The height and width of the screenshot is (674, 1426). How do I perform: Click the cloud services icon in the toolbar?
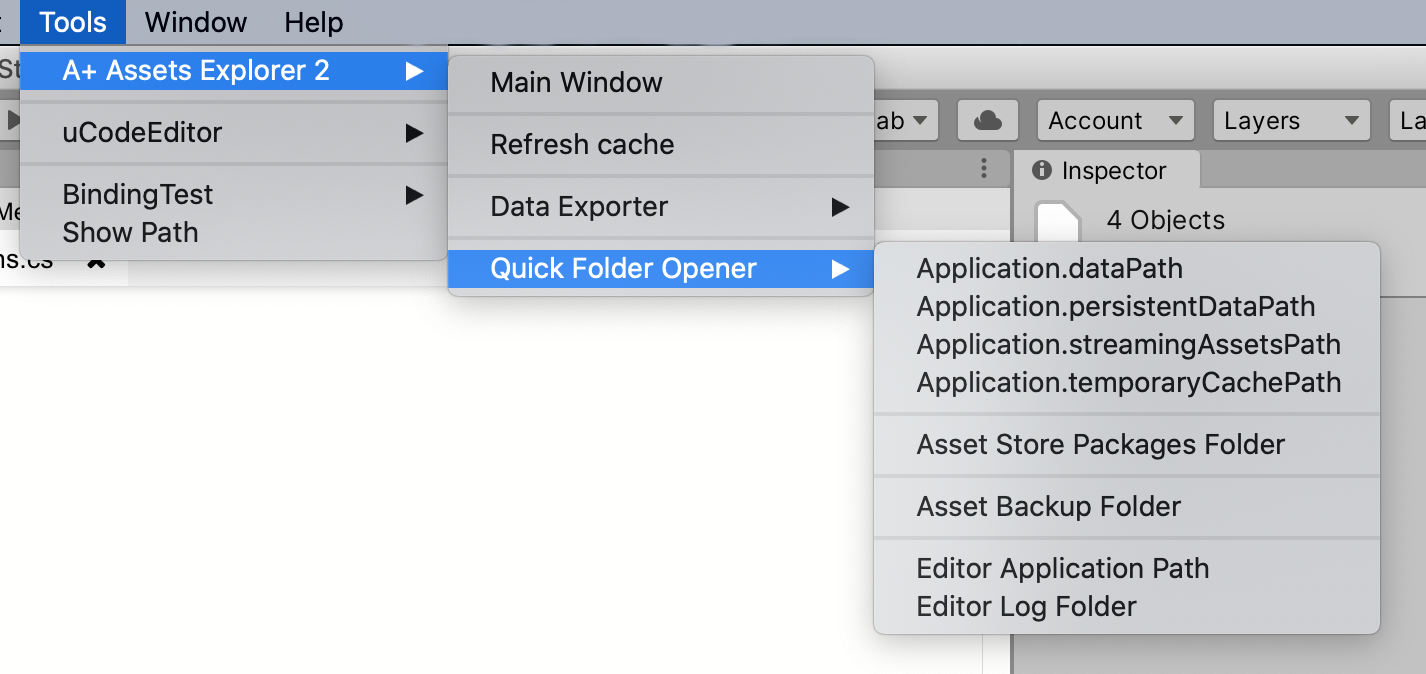pyautogui.click(x=987, y=121)
